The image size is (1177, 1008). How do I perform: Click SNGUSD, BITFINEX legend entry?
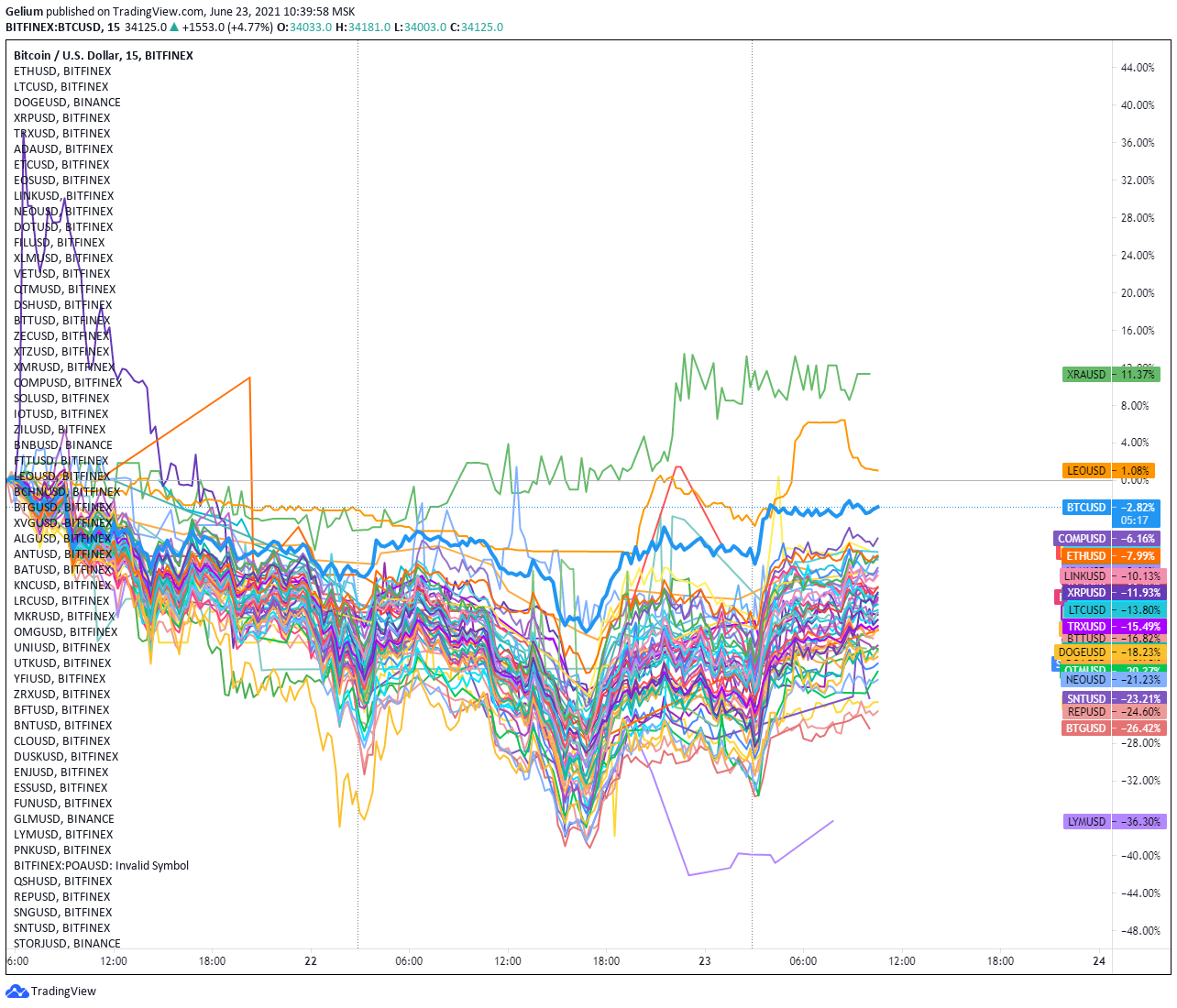pyautogui.click(x=62, y=912)
